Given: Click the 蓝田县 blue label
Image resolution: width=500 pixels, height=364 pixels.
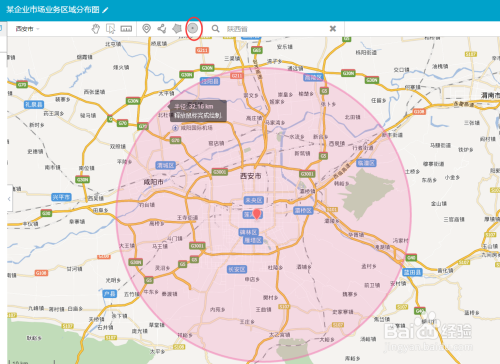Looking at the screenshot, I should [413, 272].
